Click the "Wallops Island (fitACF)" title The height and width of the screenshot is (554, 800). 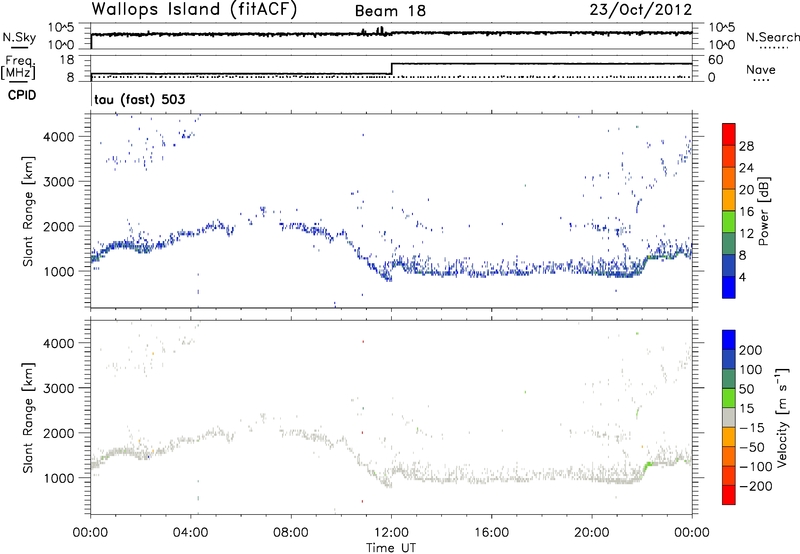194,9
